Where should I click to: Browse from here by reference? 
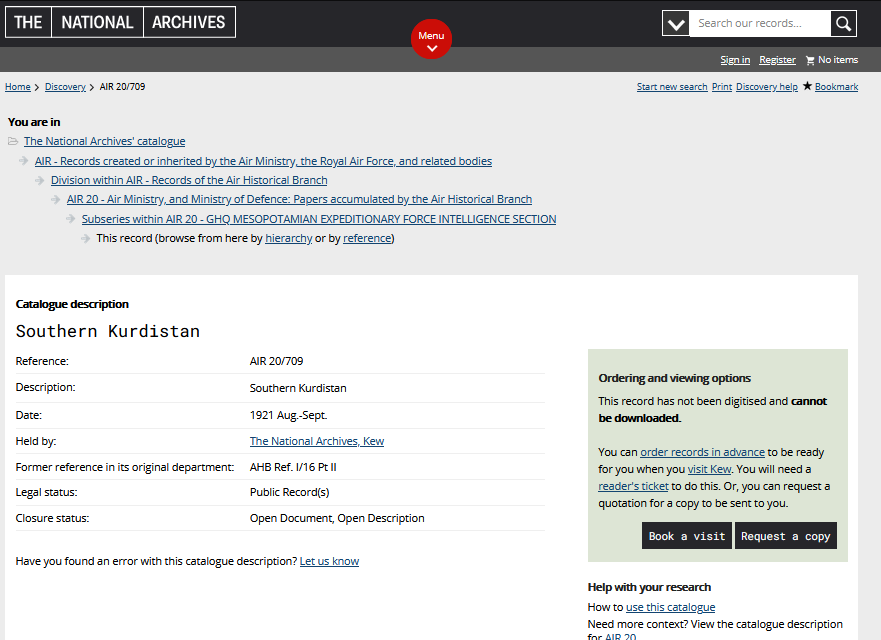pos(367,238)
